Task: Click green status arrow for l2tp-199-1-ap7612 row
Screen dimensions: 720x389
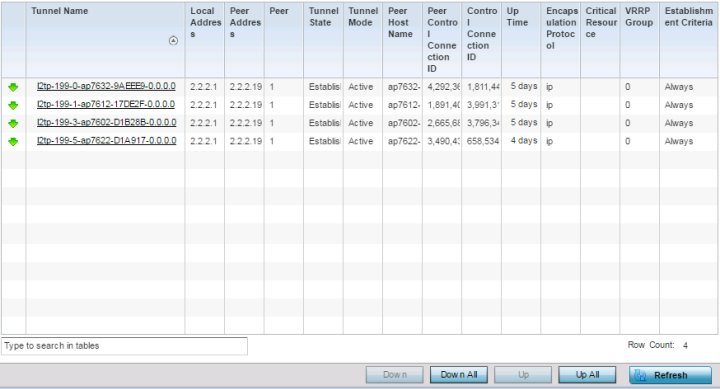Action: tap(13, 105)
